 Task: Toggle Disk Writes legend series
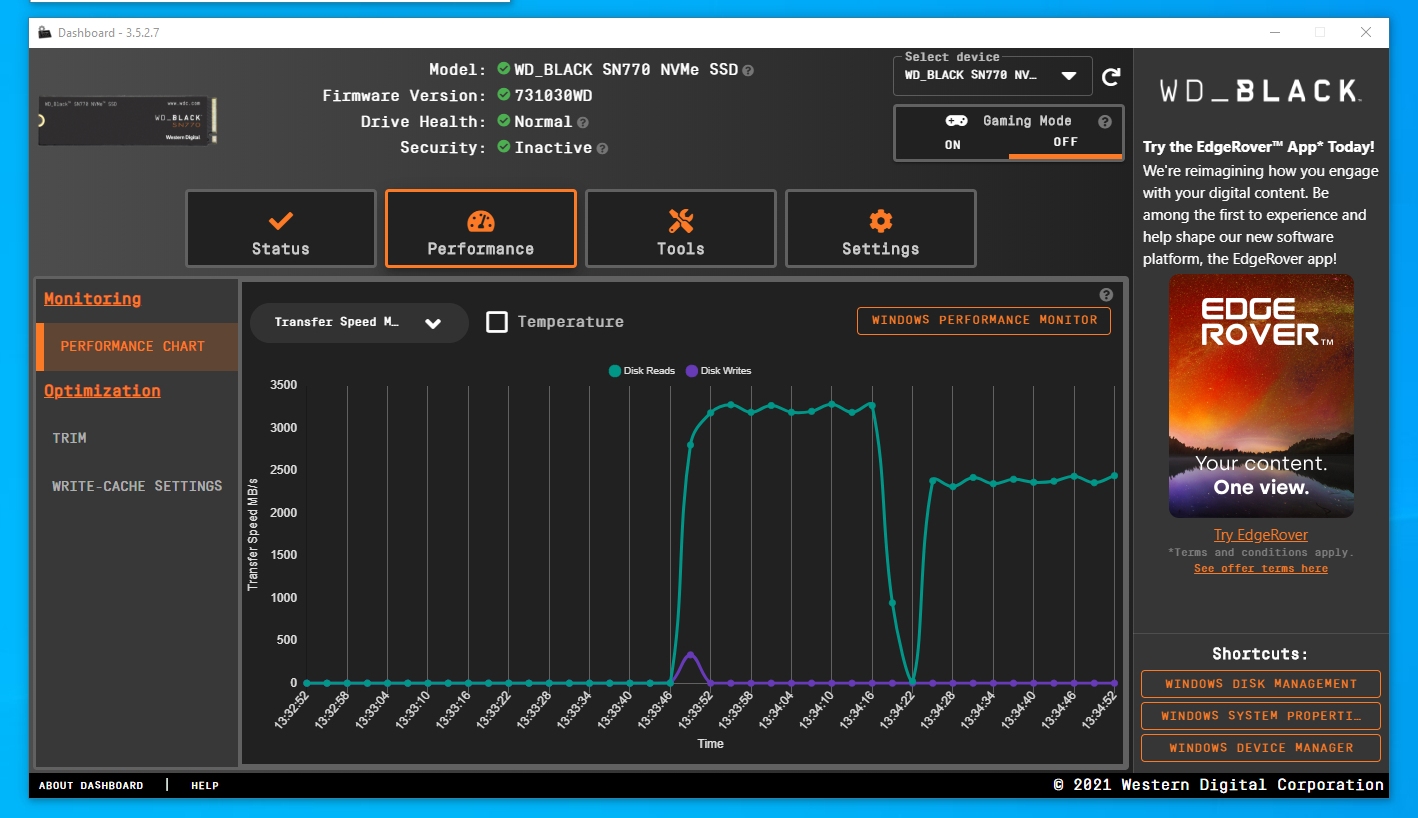click(x=718, y=371)
